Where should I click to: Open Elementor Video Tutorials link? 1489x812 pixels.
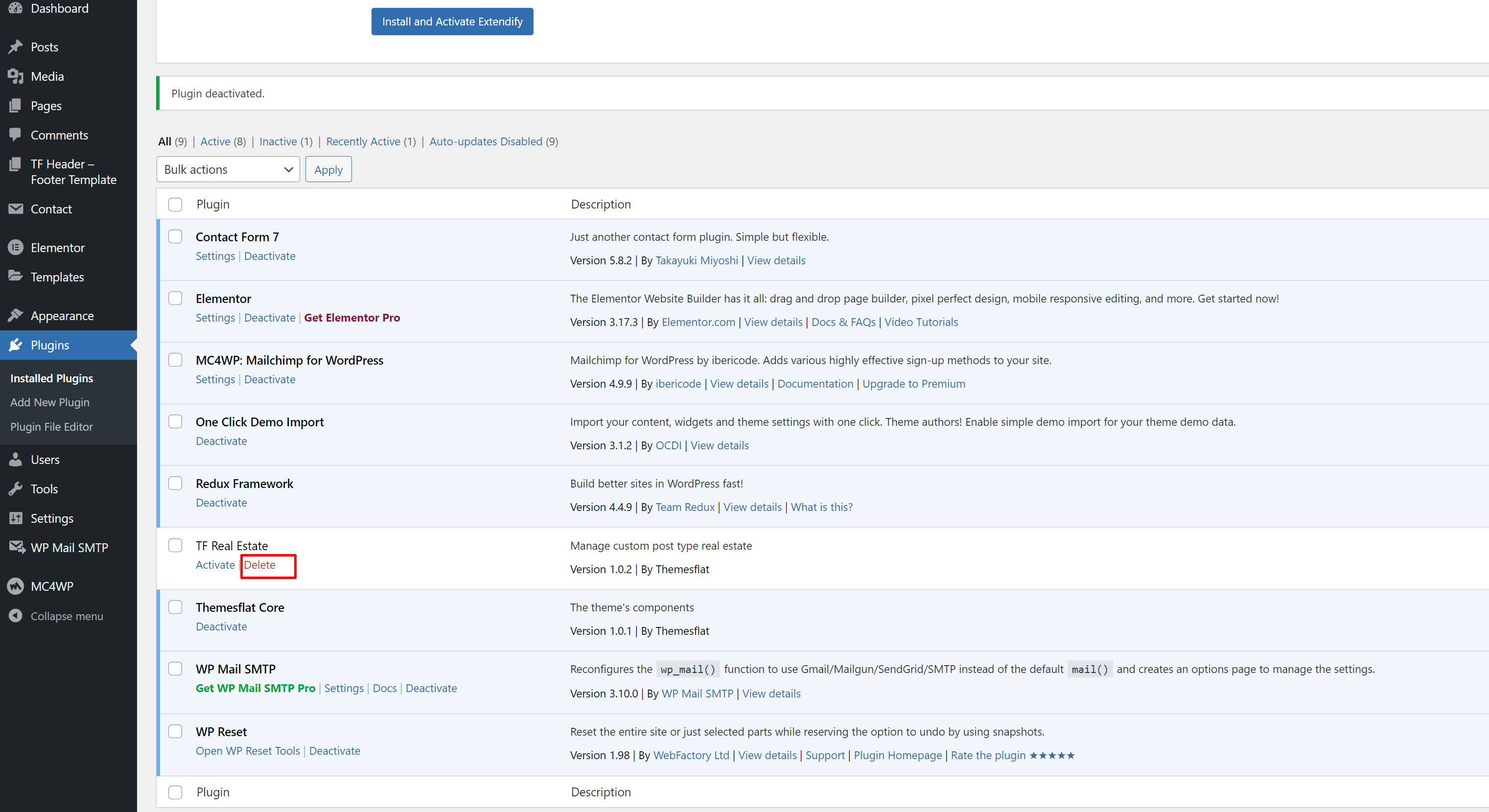[921, 322]
